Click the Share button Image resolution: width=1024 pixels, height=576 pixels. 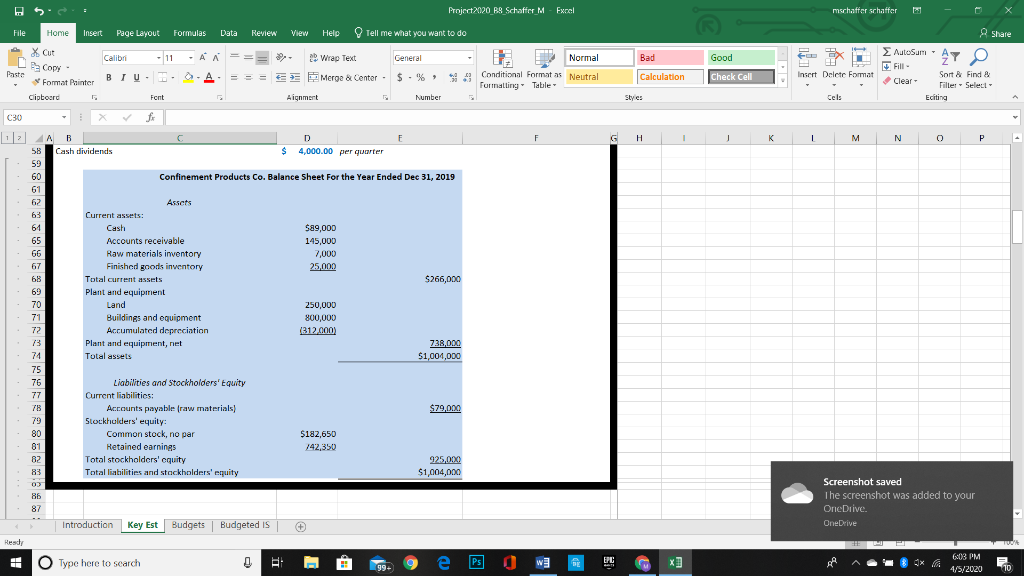pyautogui.click(x=995, y=33)
